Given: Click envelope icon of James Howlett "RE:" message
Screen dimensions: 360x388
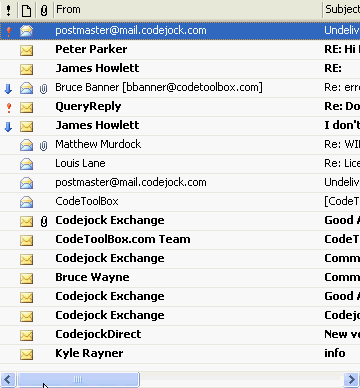Looking at the screenshot, I should point(26,69).
